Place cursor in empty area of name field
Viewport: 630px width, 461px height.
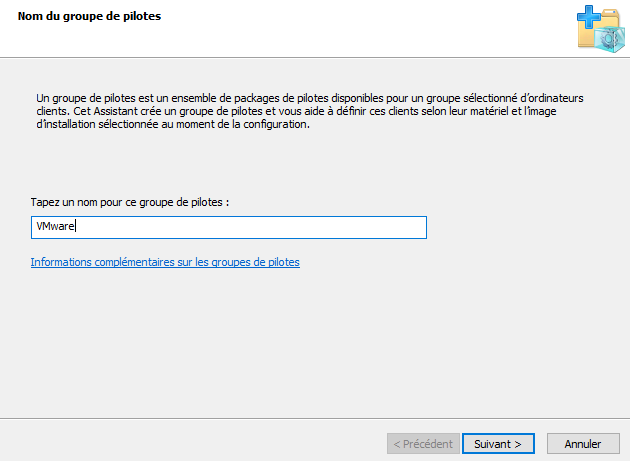click(x=249, y=227)
